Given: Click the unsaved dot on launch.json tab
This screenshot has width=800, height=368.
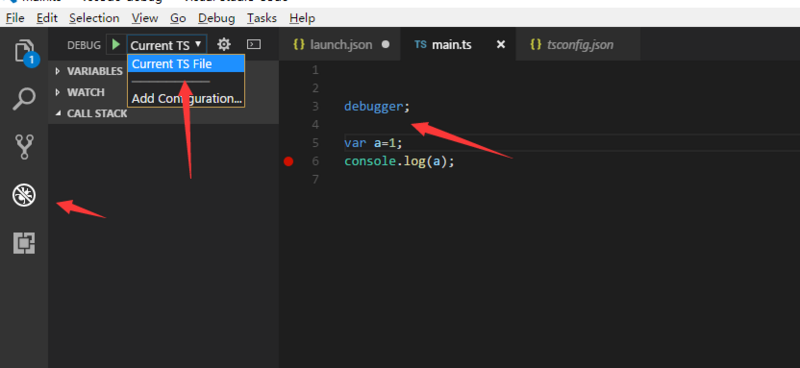Looking at the screenshot, I should (386, 44).
